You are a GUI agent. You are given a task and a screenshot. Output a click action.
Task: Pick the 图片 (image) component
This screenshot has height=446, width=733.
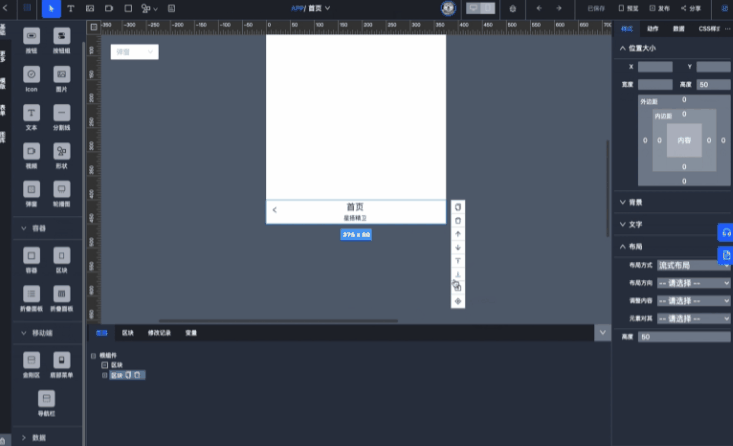point(61,78)
